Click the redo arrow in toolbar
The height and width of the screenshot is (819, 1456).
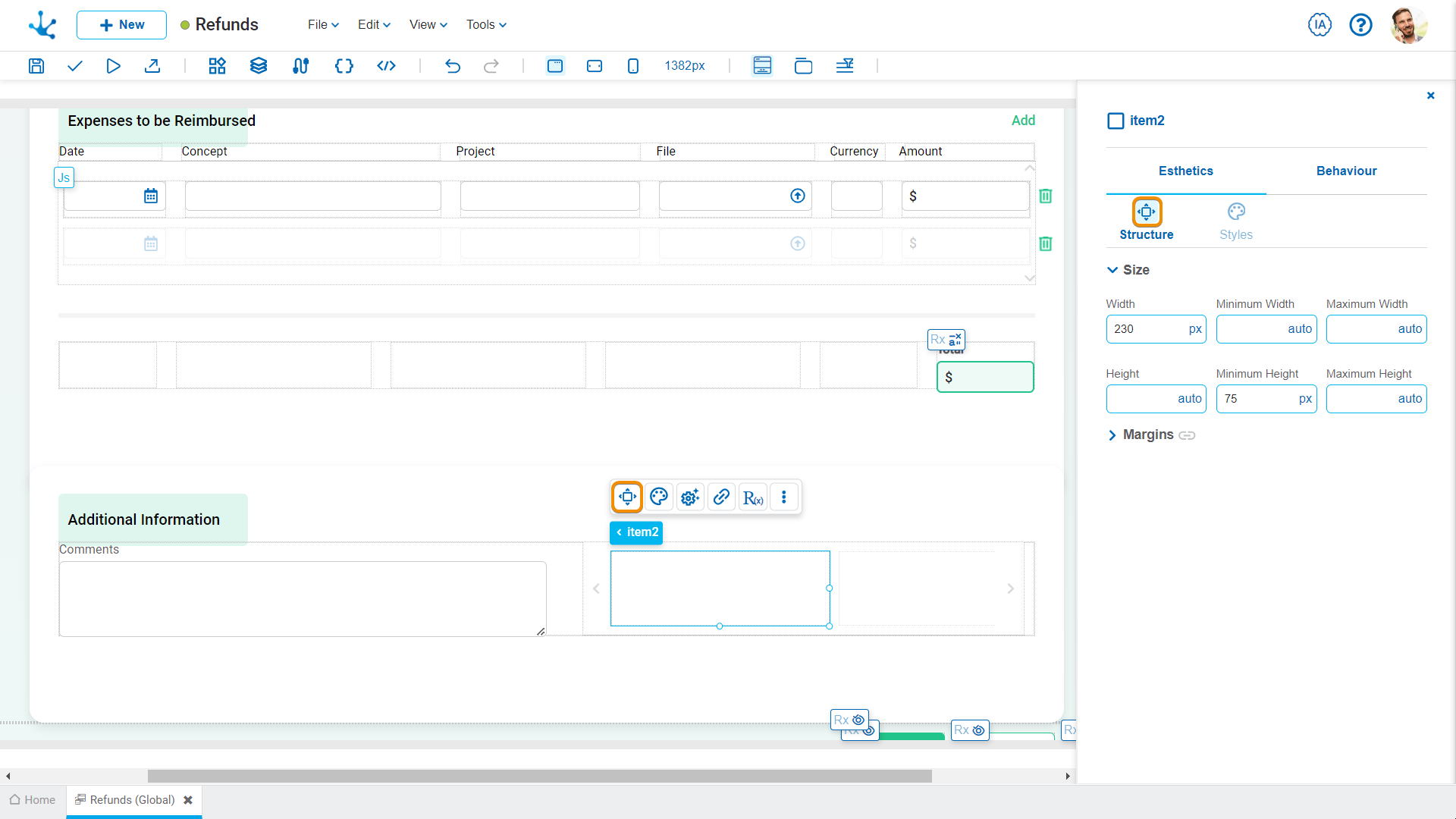click(x=491, y=65)
